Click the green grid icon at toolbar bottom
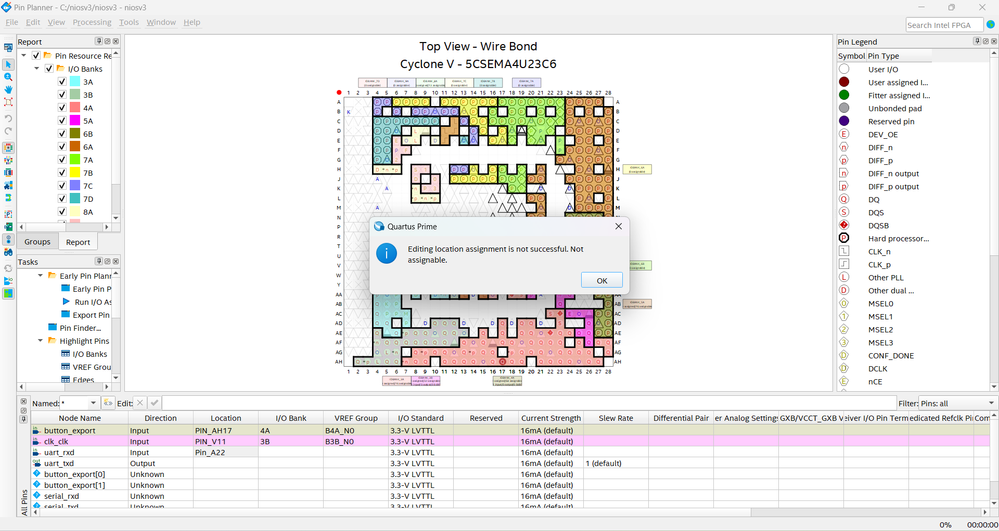Viewport: 999px width, 531px height. [8, 293]
